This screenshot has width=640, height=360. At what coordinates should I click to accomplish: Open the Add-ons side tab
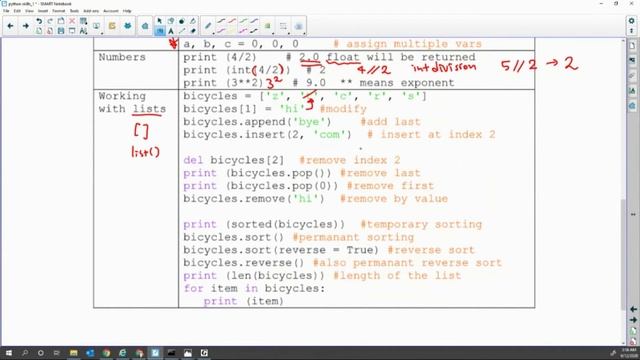coord(632,106)
